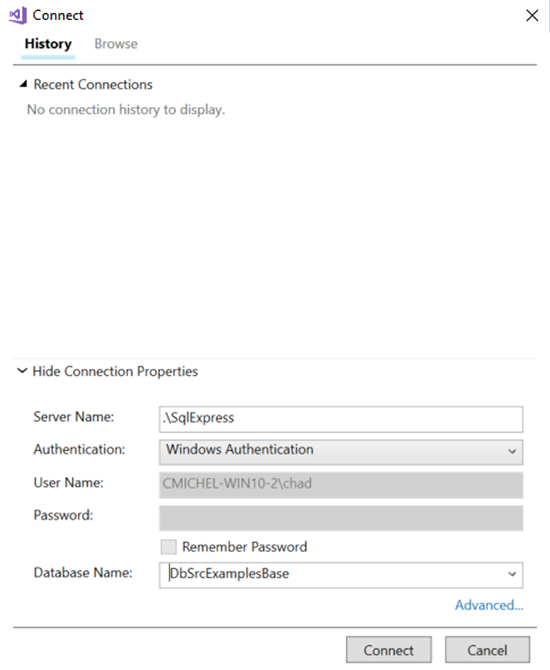Image resolution: width=550 pixels, height=670 pixels.
Task: Open the Database Name dropdown arrow
Action: [512, 574]
